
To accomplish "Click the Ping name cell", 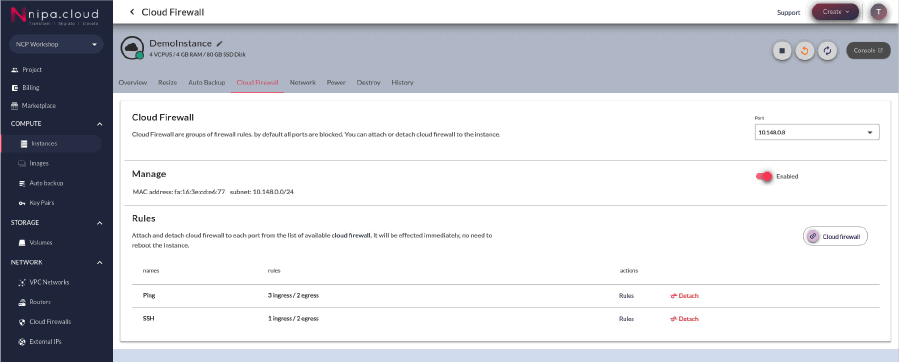I will point(149,295).
